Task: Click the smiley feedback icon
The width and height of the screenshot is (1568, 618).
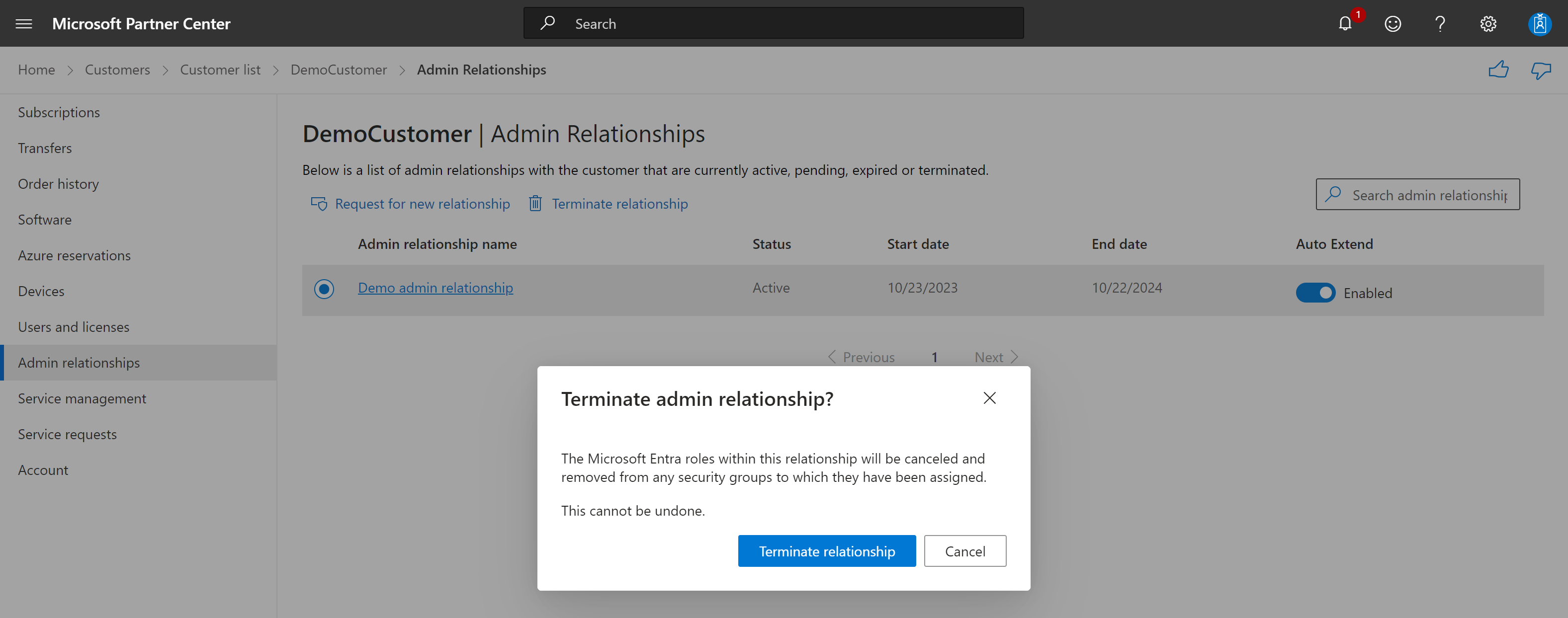Action: point(1393,23)
